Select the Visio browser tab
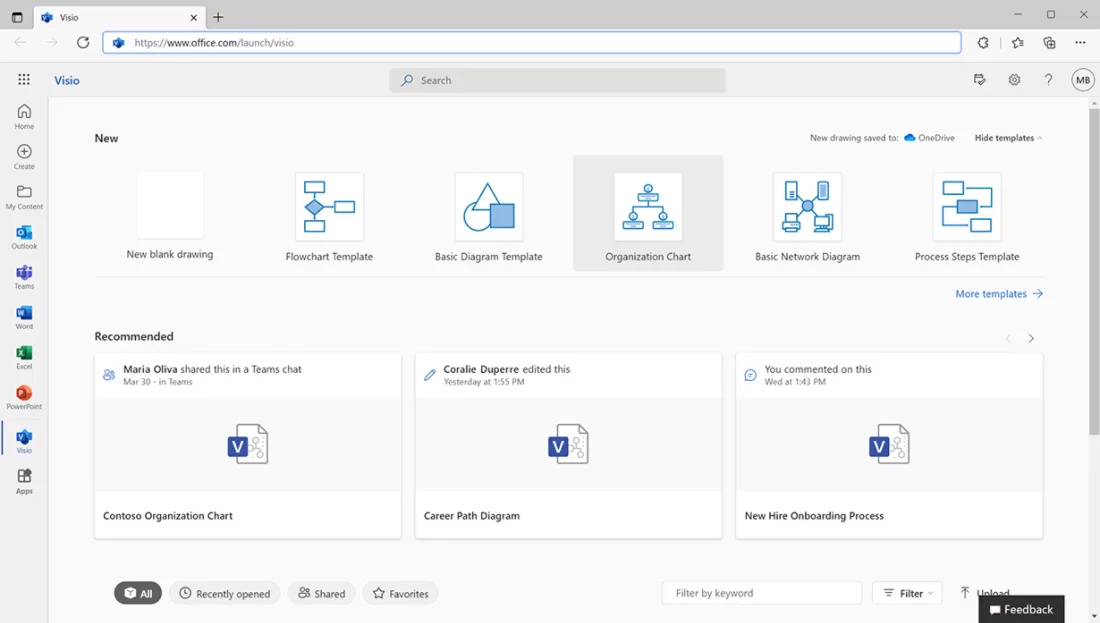This screenshot has width=1100, height=623. point(119,17)
